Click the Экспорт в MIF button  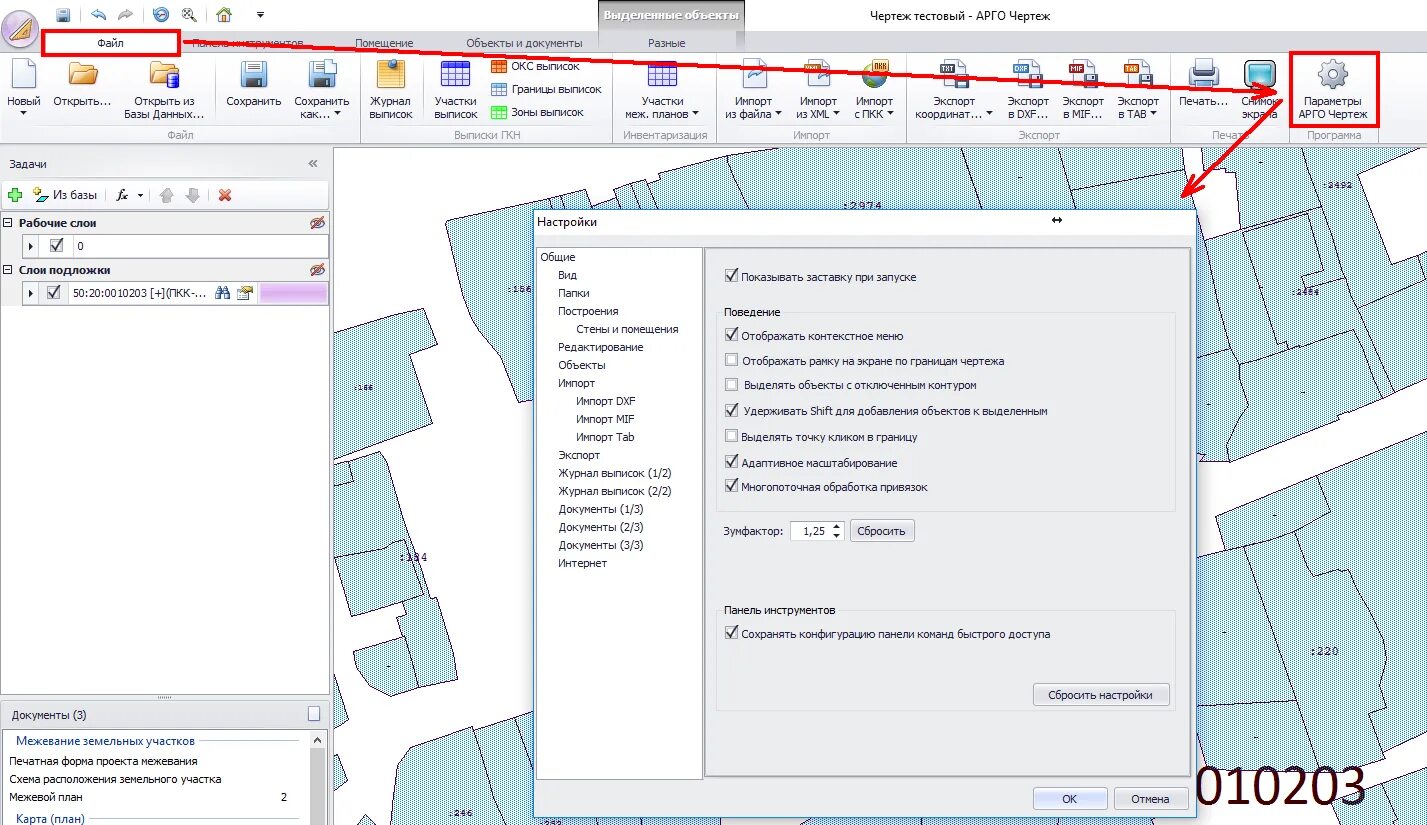pos(1083,89)
